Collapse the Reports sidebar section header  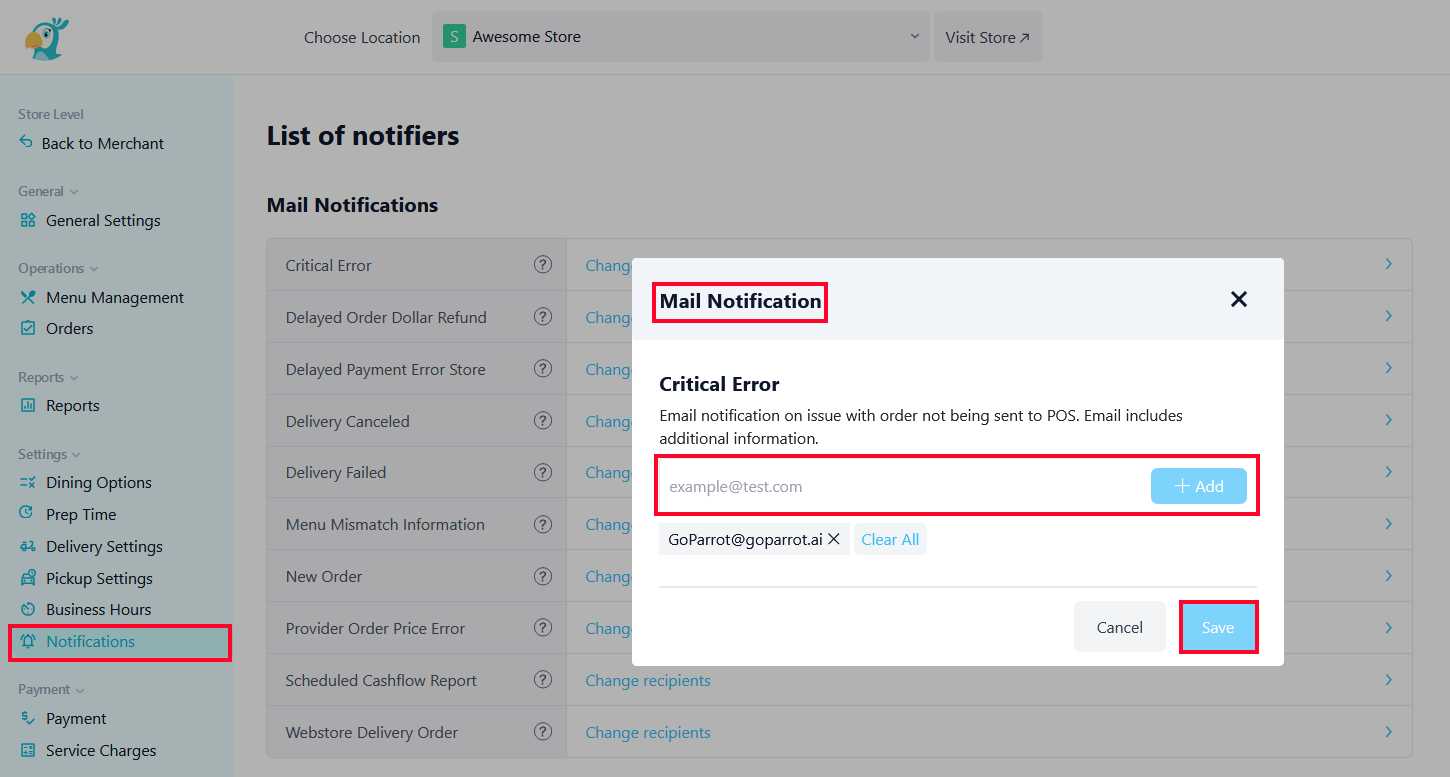[x=48, y=377]
